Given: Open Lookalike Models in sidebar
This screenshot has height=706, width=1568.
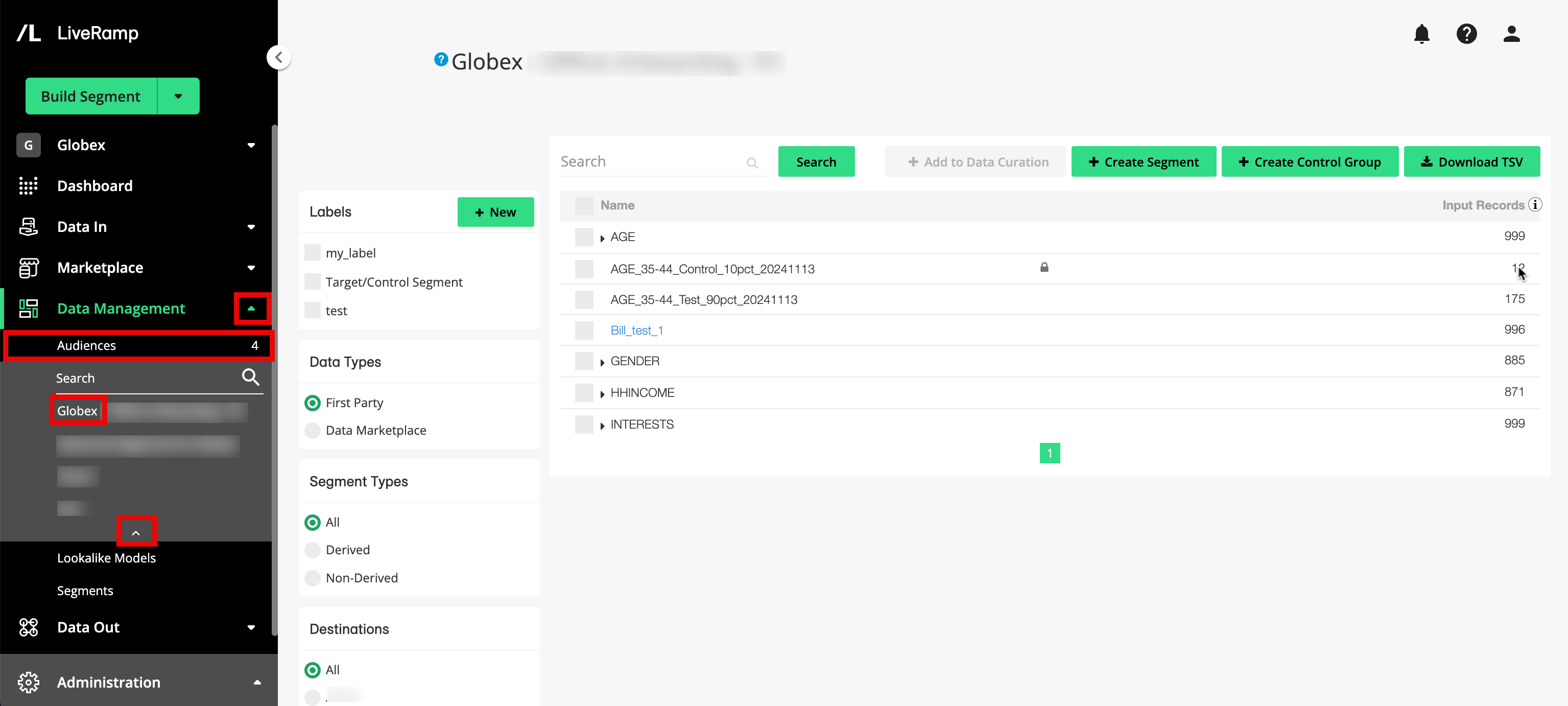Looking at the screenshot, I should point(106,557).
